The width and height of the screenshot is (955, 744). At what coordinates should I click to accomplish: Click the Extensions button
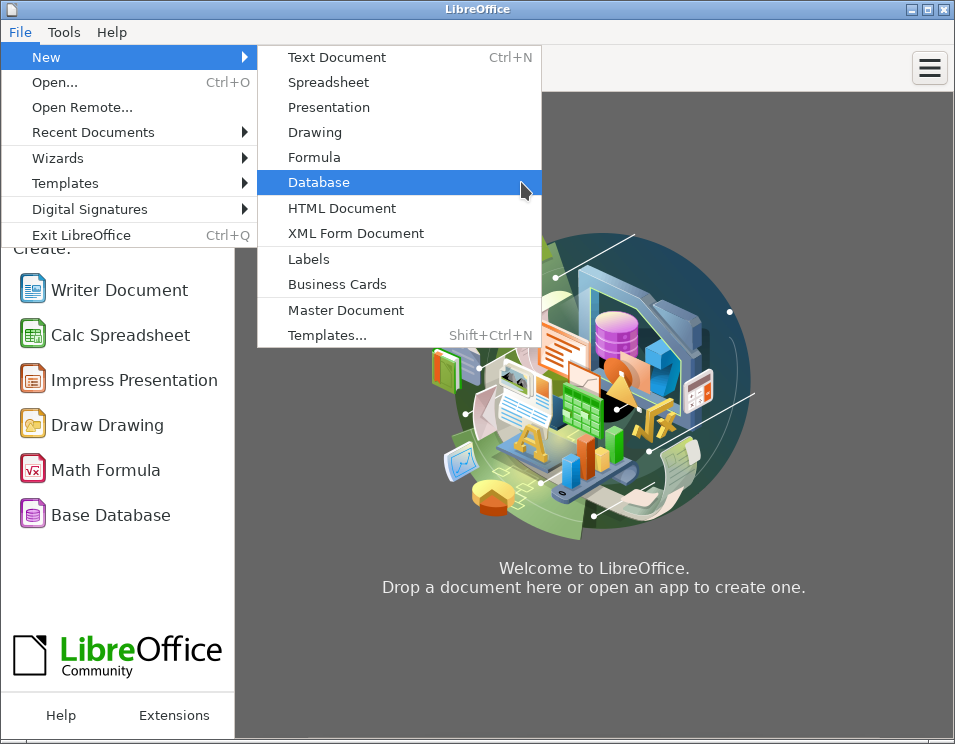[174, 715]
